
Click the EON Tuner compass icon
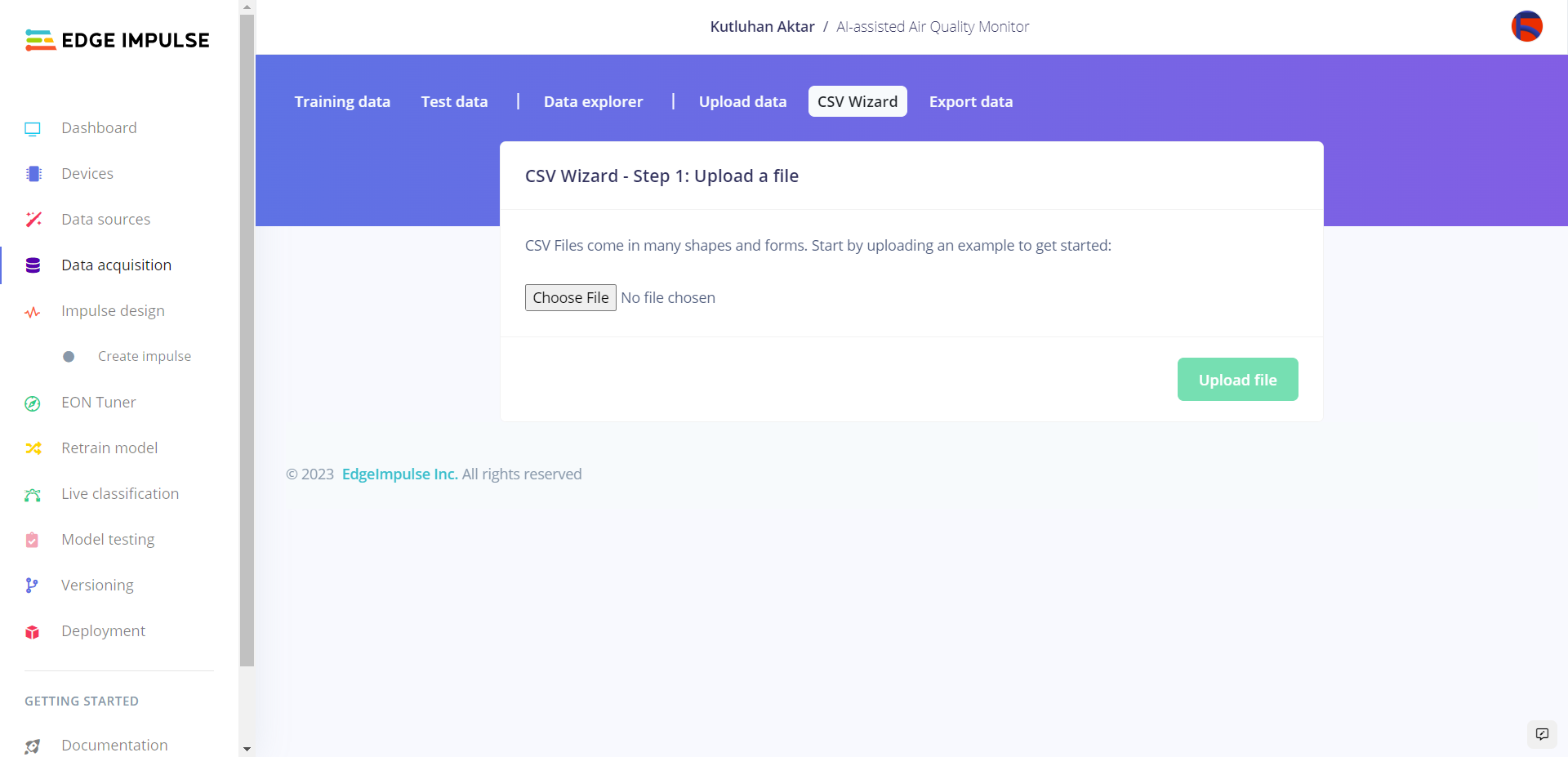[x=33, y=403]
